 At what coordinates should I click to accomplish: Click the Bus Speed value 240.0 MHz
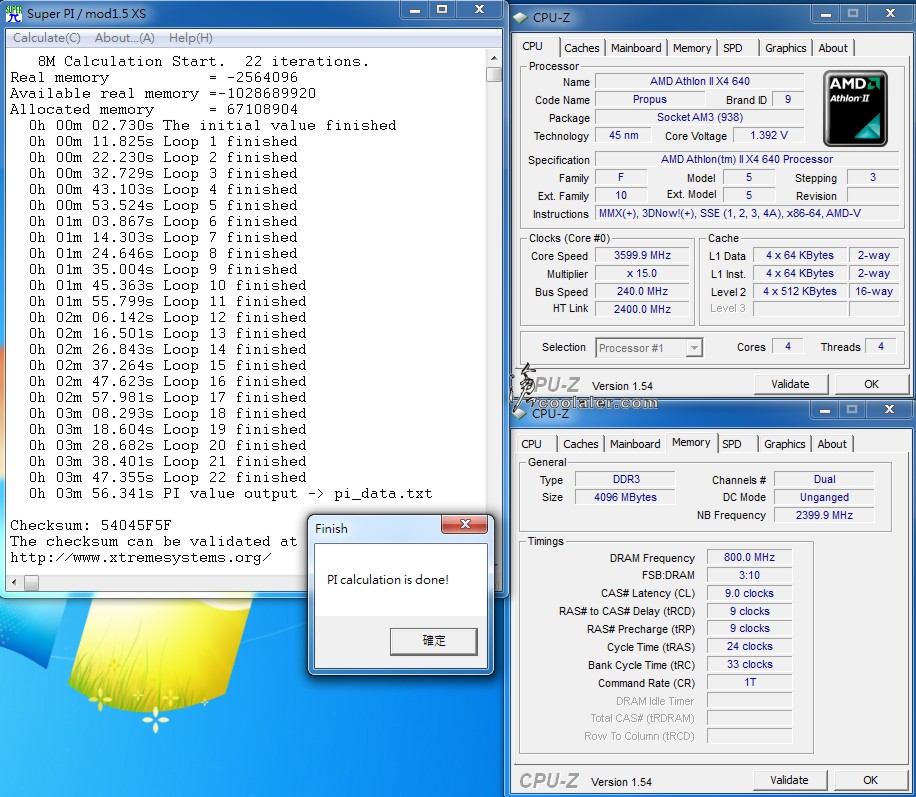[642, 291]
